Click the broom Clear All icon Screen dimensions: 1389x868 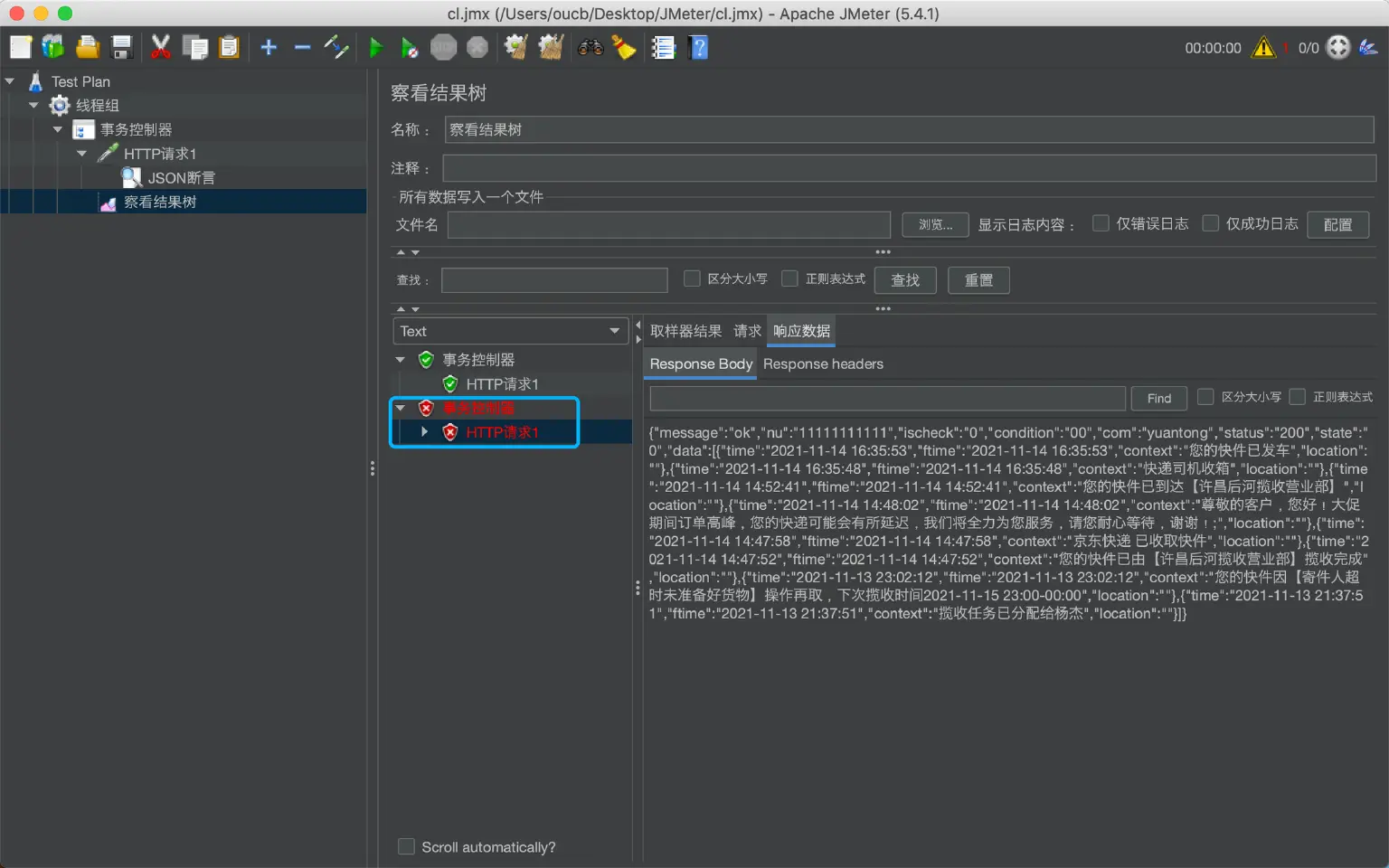coord(624,47)
